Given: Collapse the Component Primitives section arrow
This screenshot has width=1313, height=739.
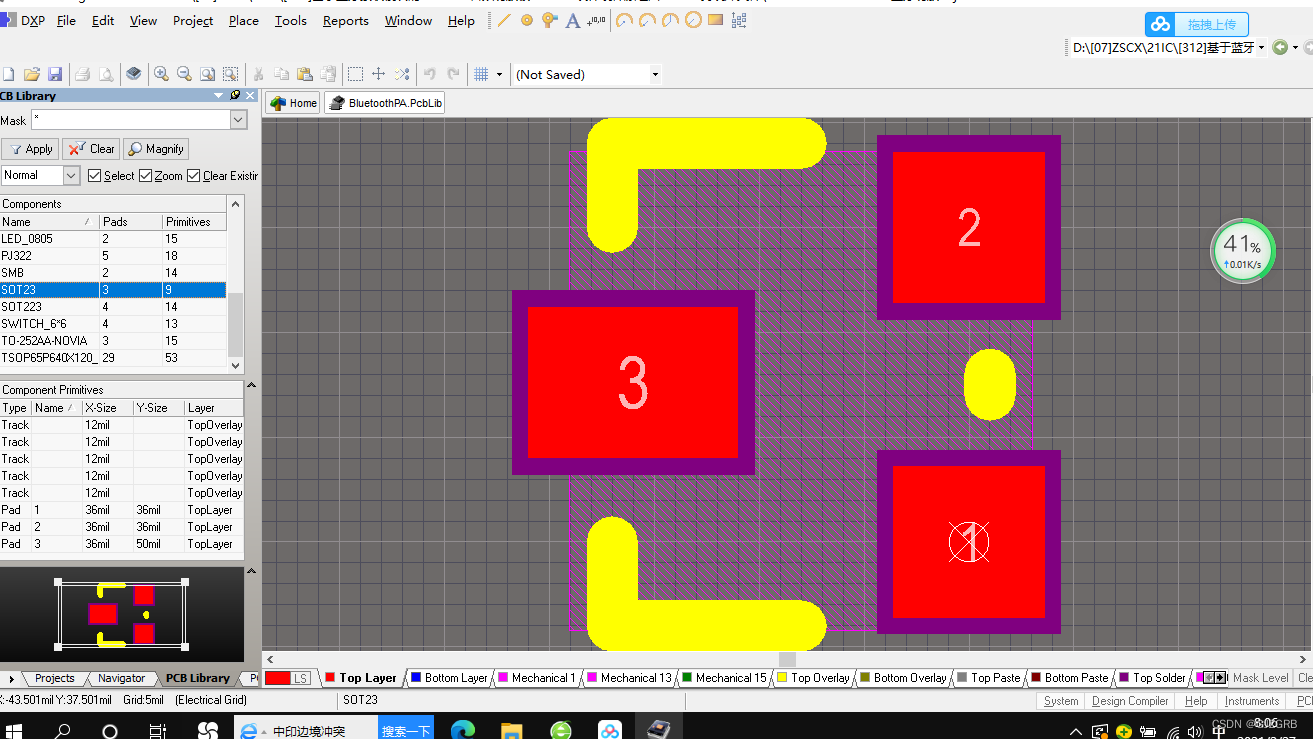Looking at the screenshot, I should click(x=253, y=386).
